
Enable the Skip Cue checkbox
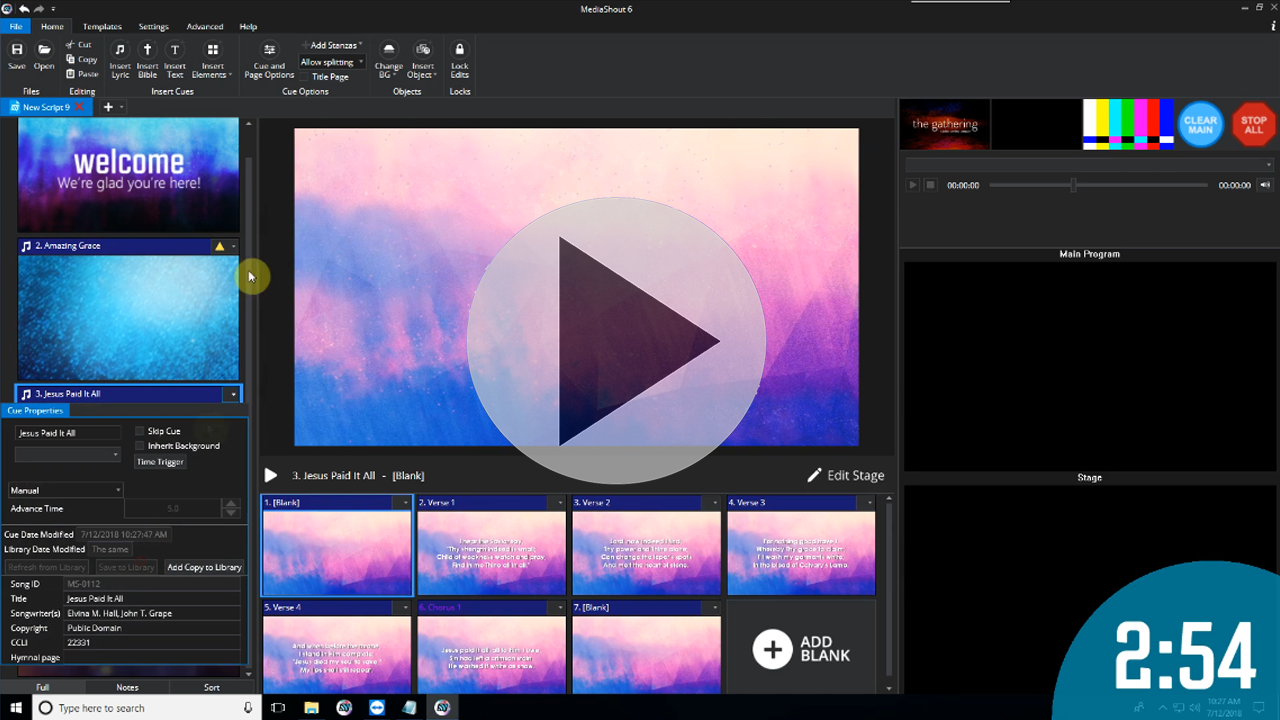point(140,431)
